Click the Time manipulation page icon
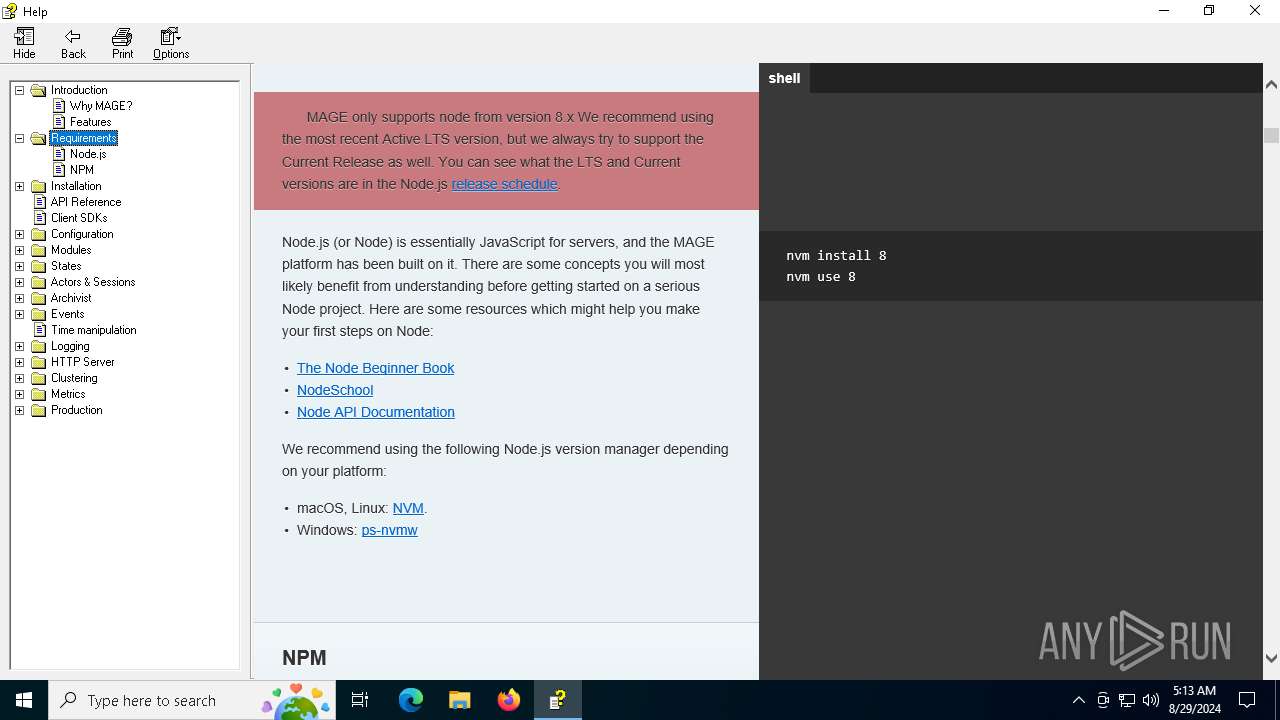Image resolution: width=1280 pixels, height=720 pixels. [x=41, y=330]
